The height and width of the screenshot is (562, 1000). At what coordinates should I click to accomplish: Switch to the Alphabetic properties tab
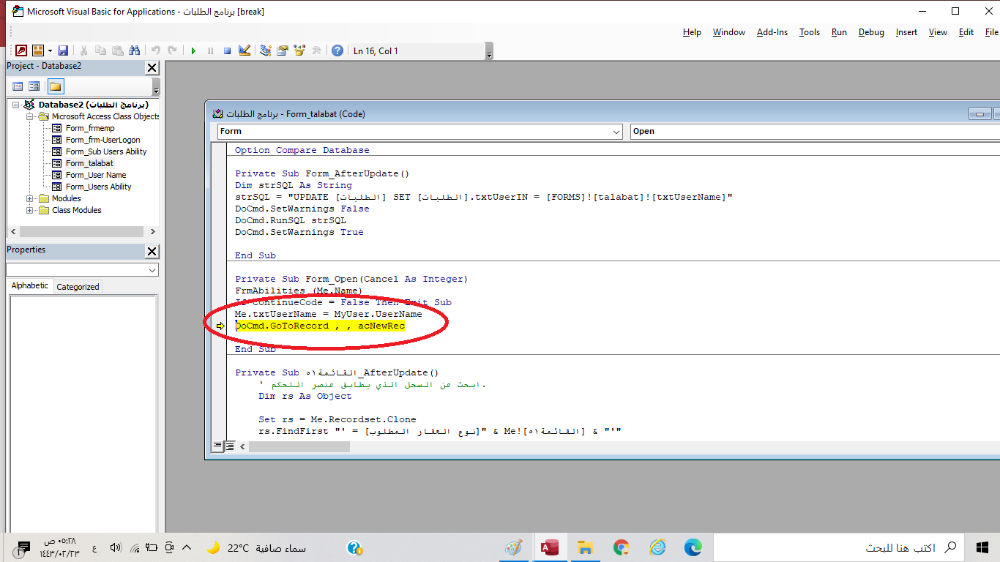29,286
